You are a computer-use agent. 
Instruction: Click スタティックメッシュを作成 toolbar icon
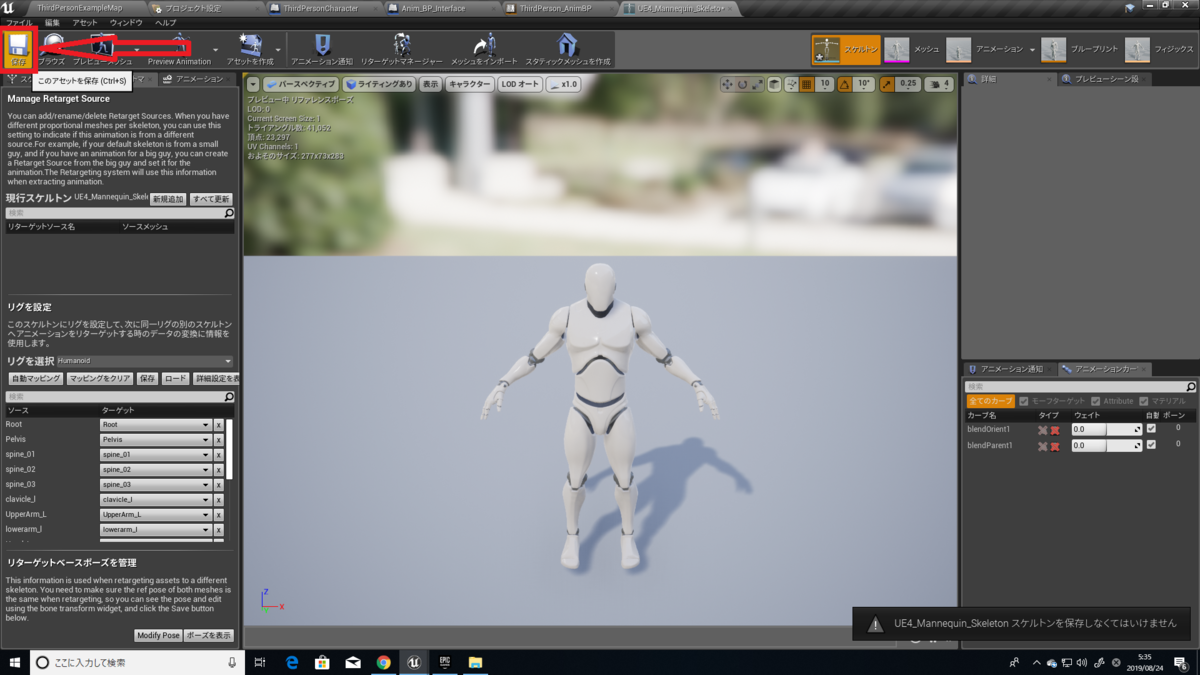(567, 45)
